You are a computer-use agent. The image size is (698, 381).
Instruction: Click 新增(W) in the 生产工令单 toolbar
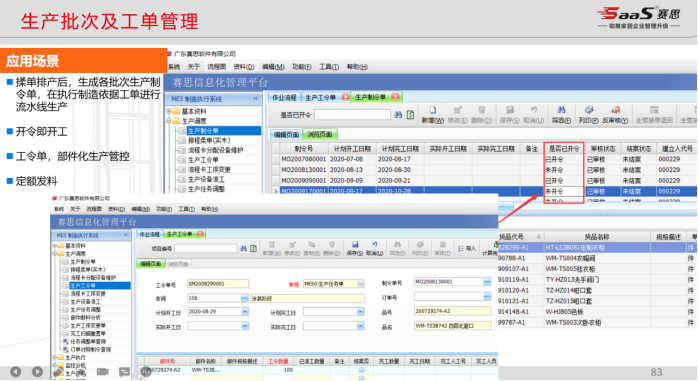[272, 248]
